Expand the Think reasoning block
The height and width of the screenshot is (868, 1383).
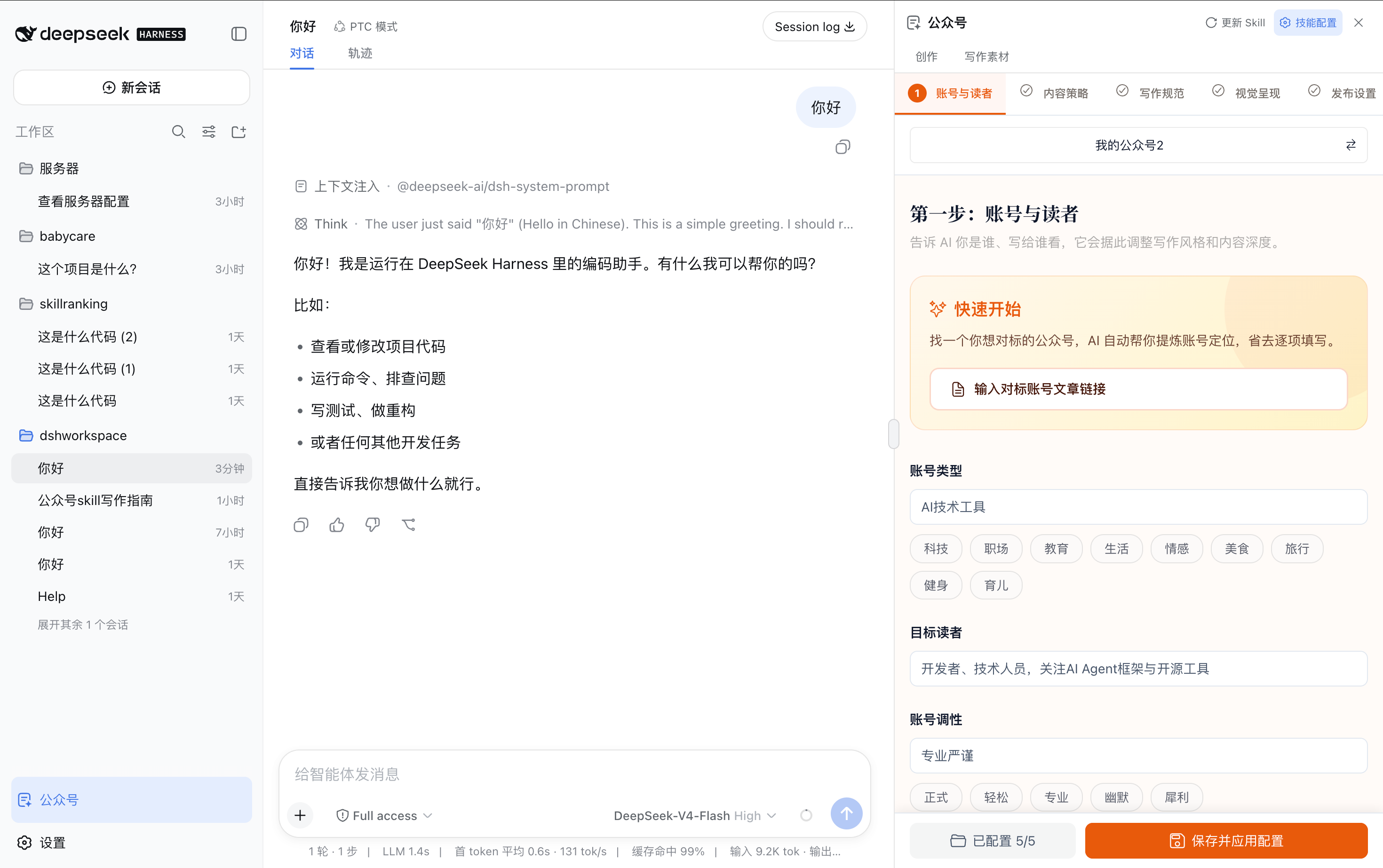574,224
